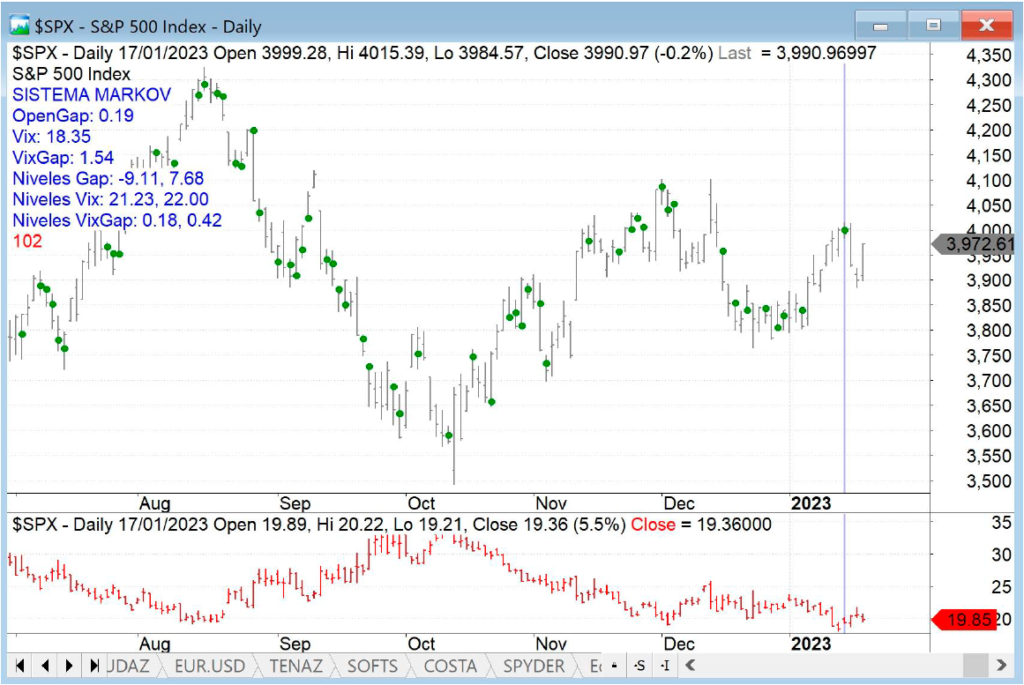Click the SISTEMA MARKOV label

pyautogui.click(x=91, y=95)
